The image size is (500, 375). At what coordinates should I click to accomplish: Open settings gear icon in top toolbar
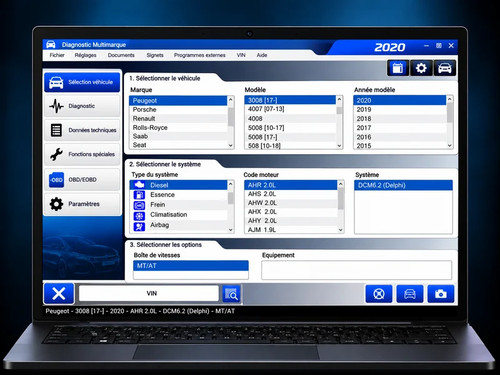[421, 68]
